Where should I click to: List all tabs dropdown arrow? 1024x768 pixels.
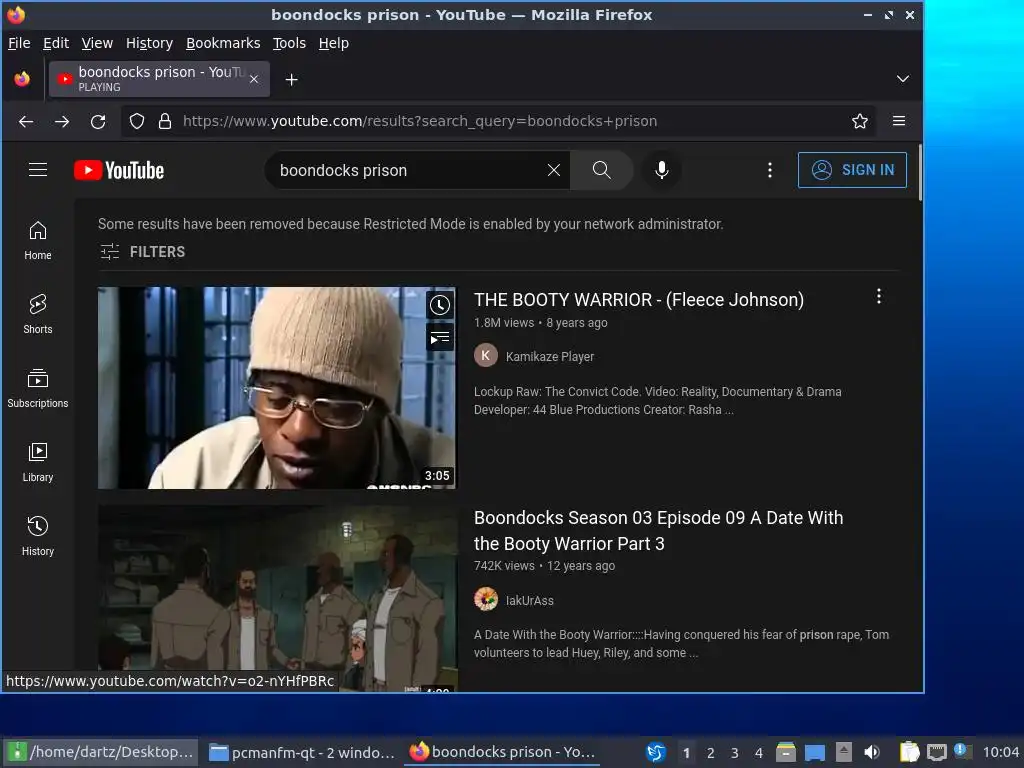pos(903,79)
